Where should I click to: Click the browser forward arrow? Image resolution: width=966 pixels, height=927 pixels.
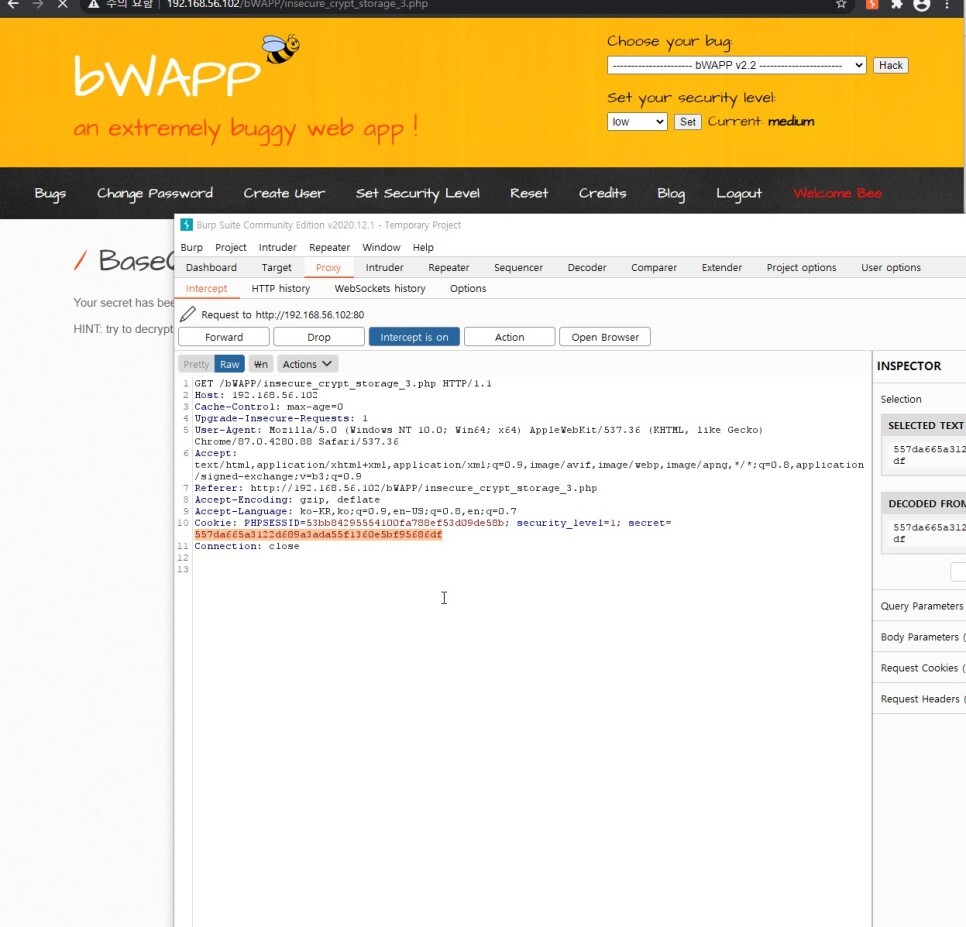pos(38,4)
